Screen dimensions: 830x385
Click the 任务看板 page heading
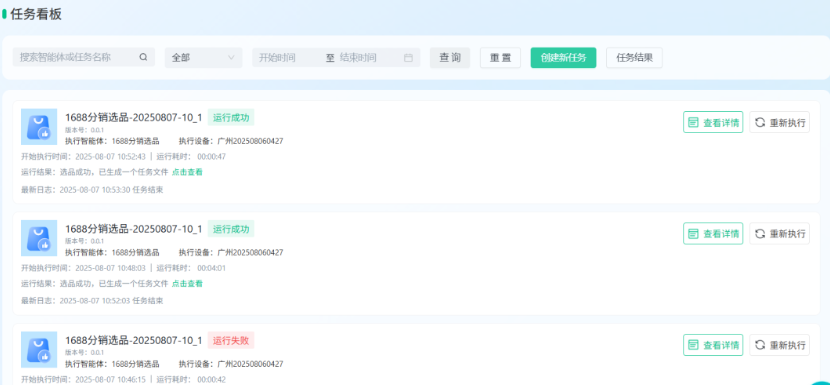36,14
